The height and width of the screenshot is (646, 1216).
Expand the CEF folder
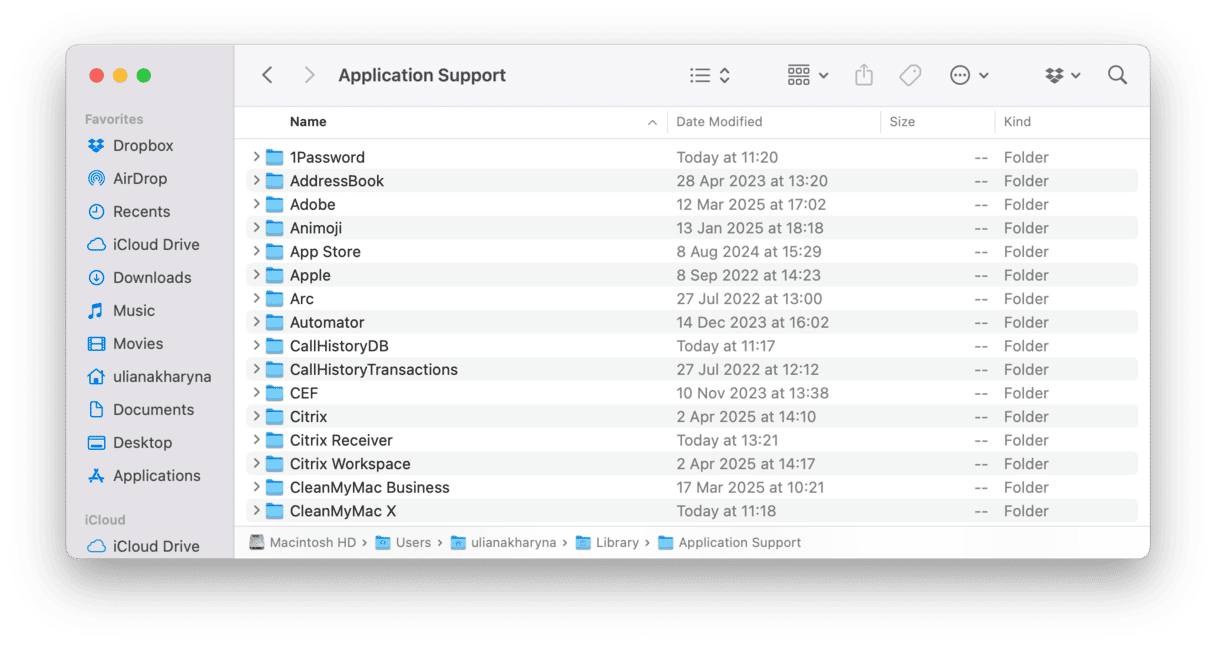[x=256, y=393]
